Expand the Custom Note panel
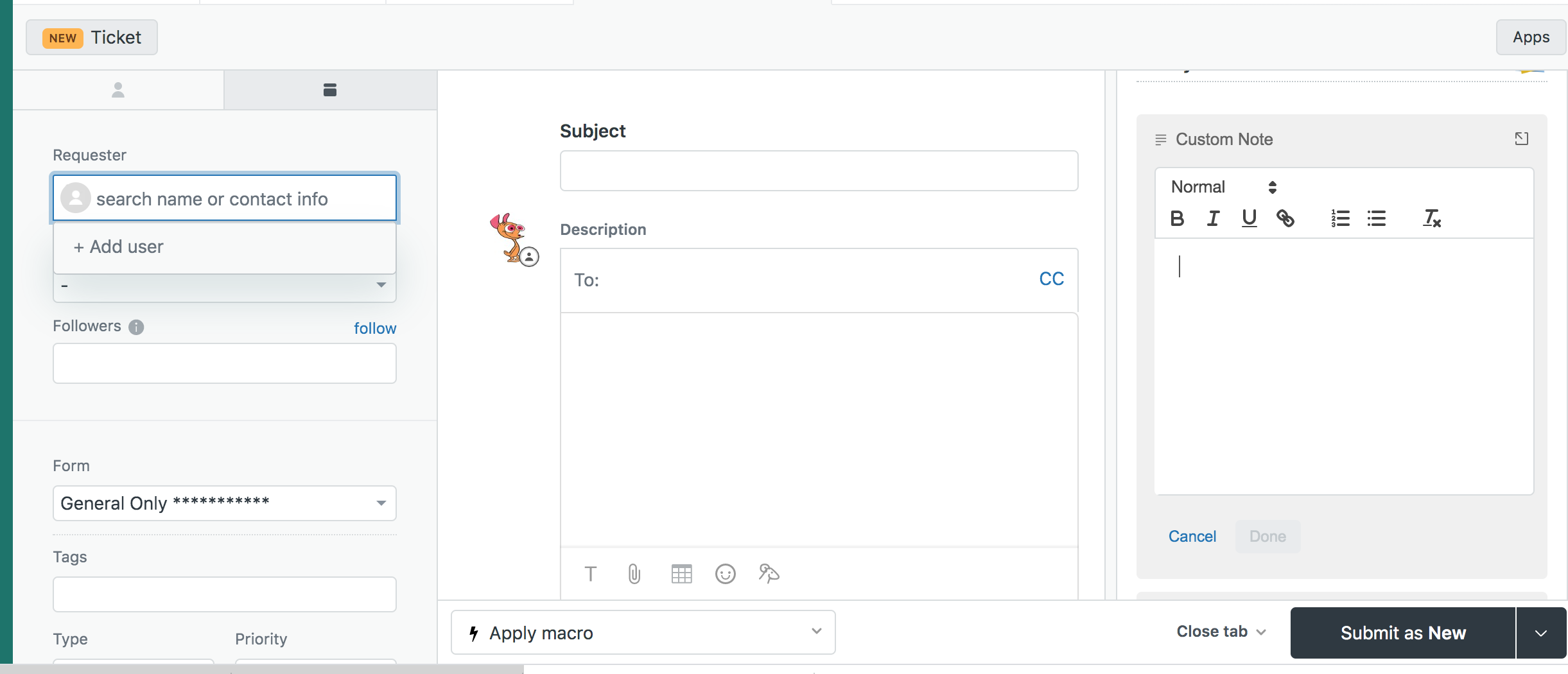1568x674 pixels. (x=1521, y=139)
